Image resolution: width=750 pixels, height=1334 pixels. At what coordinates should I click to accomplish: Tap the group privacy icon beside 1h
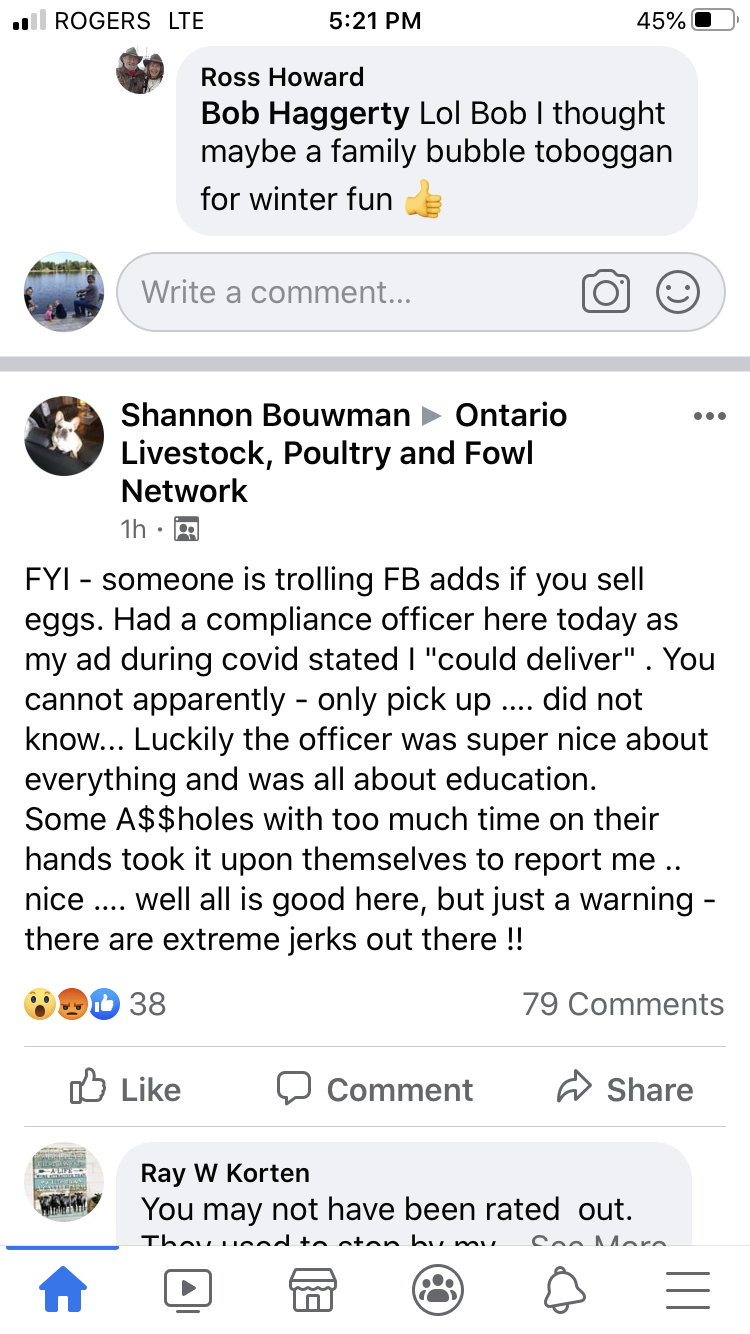pyautogui.click(x=186, y=529)
